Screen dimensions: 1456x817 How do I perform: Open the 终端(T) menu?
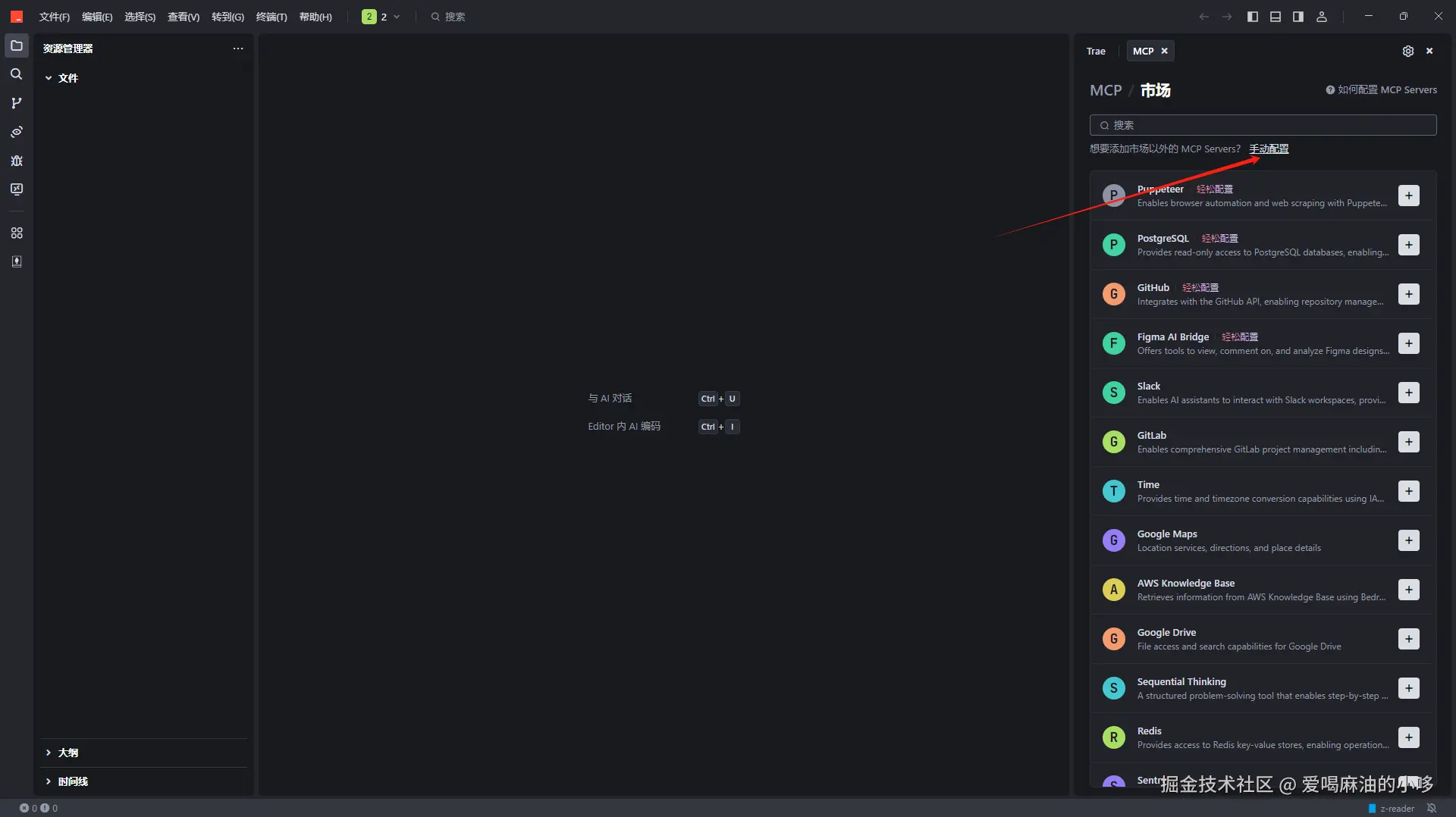271,17
